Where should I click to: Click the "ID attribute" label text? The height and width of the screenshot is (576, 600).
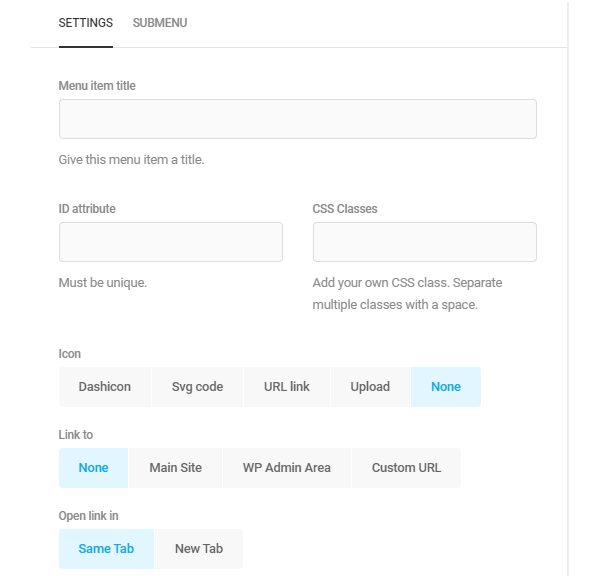click(87, 209)
